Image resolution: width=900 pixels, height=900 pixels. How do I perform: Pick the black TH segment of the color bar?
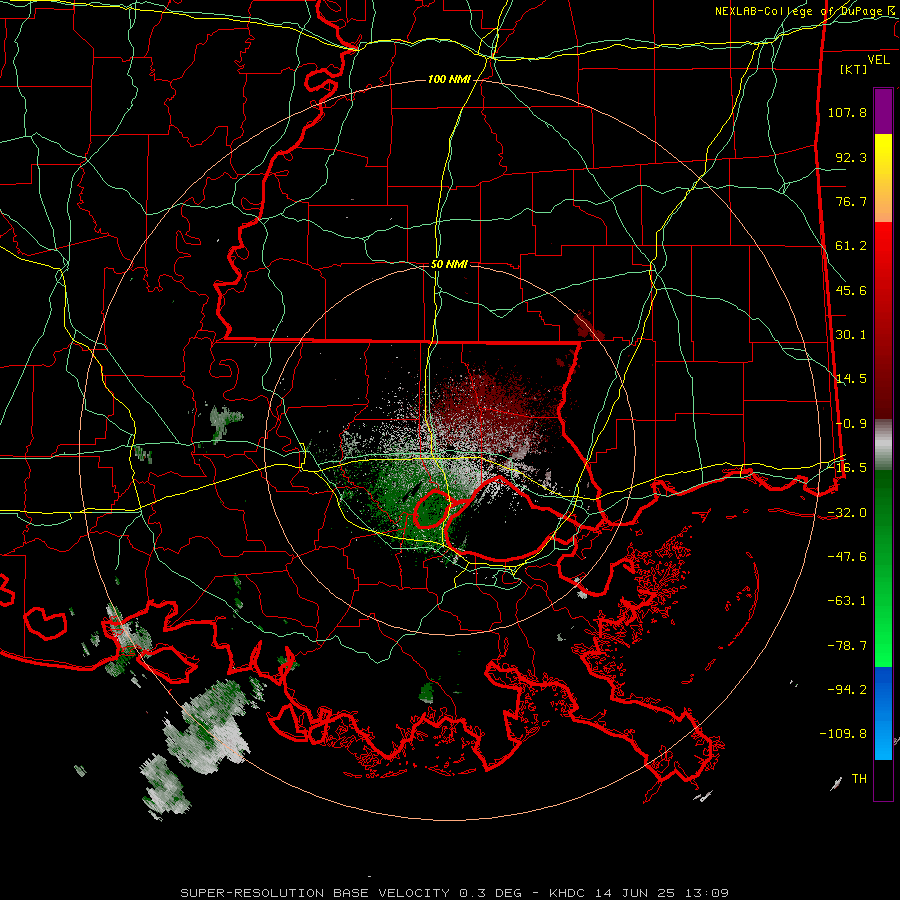pos(883,779)
